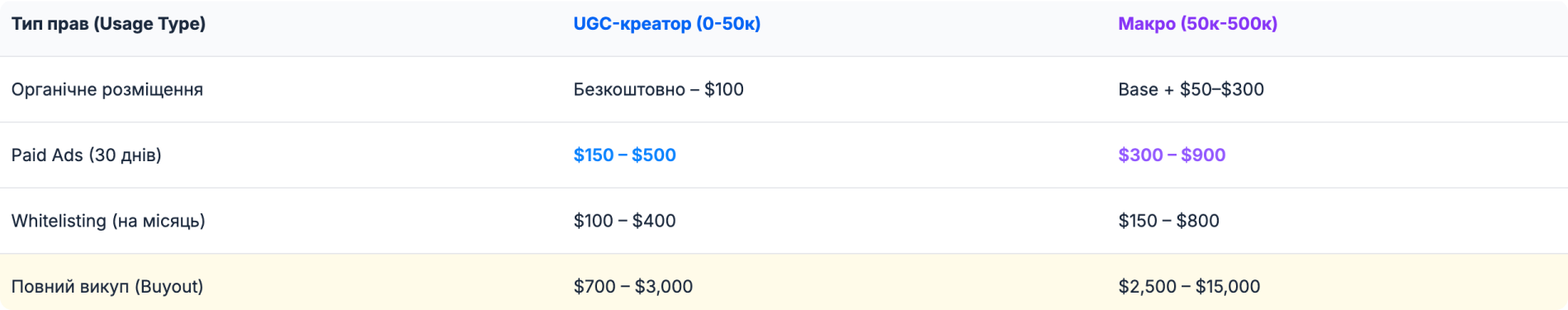1568x310 pixels.
Task: Select the 'Безкоштовно – $100' cell
Action: [x=659, y=89]
